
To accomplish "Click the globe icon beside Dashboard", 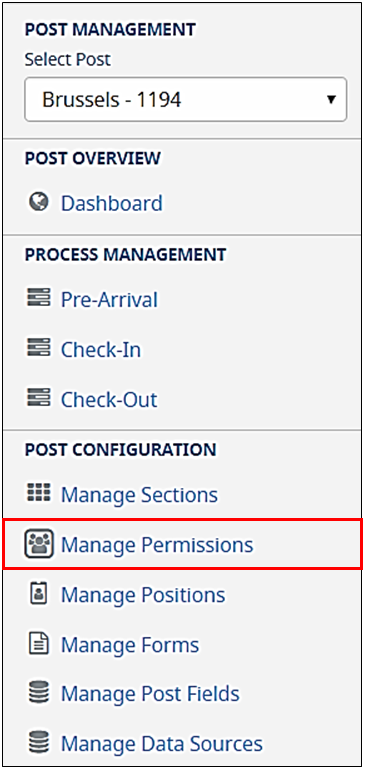I will coord(39,203).
